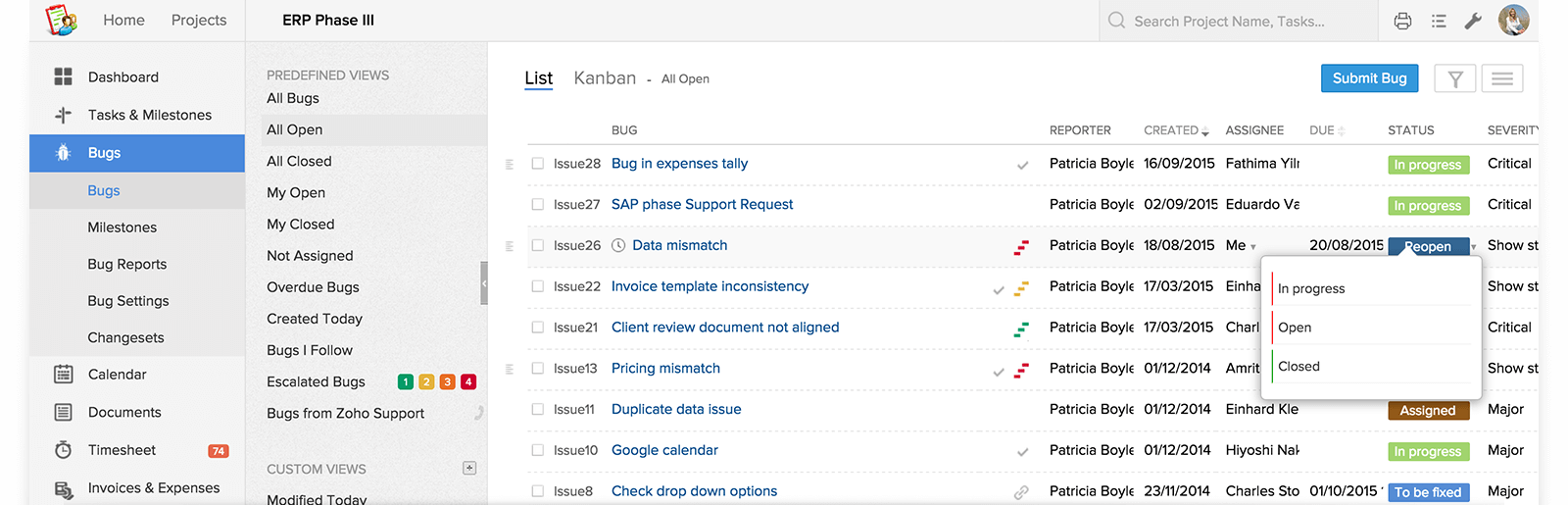Click the attachment link icon on Issue8
Viewport: 1568px width, 505px height.
1021,492
